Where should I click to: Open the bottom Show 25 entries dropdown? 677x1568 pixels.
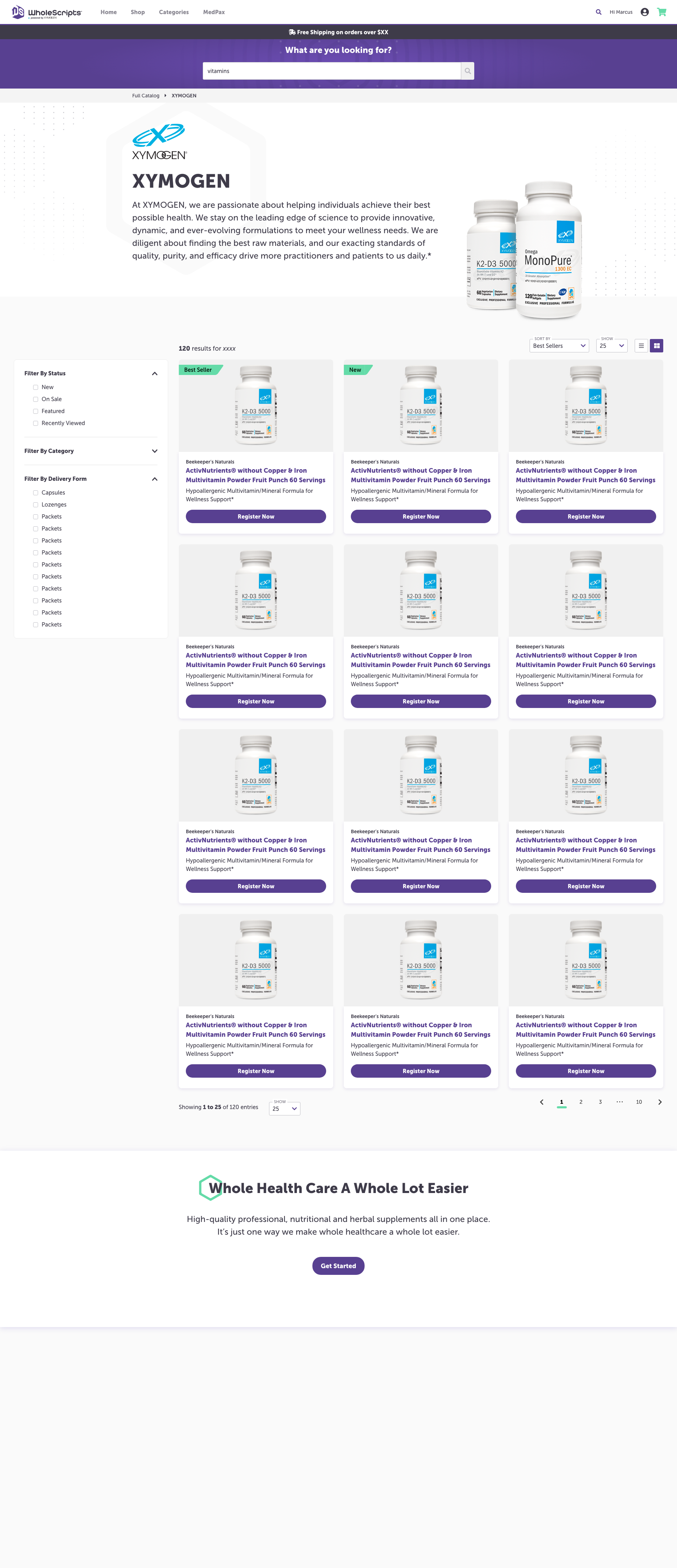pyautogui.click(x=285, y=1108)
